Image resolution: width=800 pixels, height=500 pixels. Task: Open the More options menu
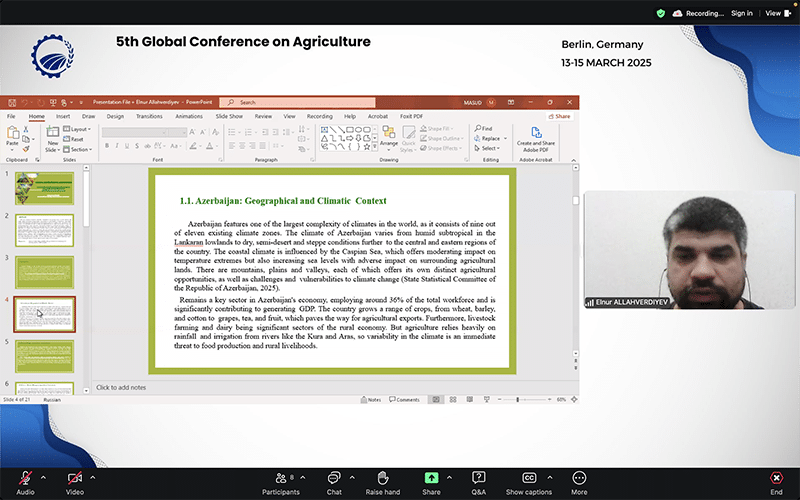tap(579, 478)
